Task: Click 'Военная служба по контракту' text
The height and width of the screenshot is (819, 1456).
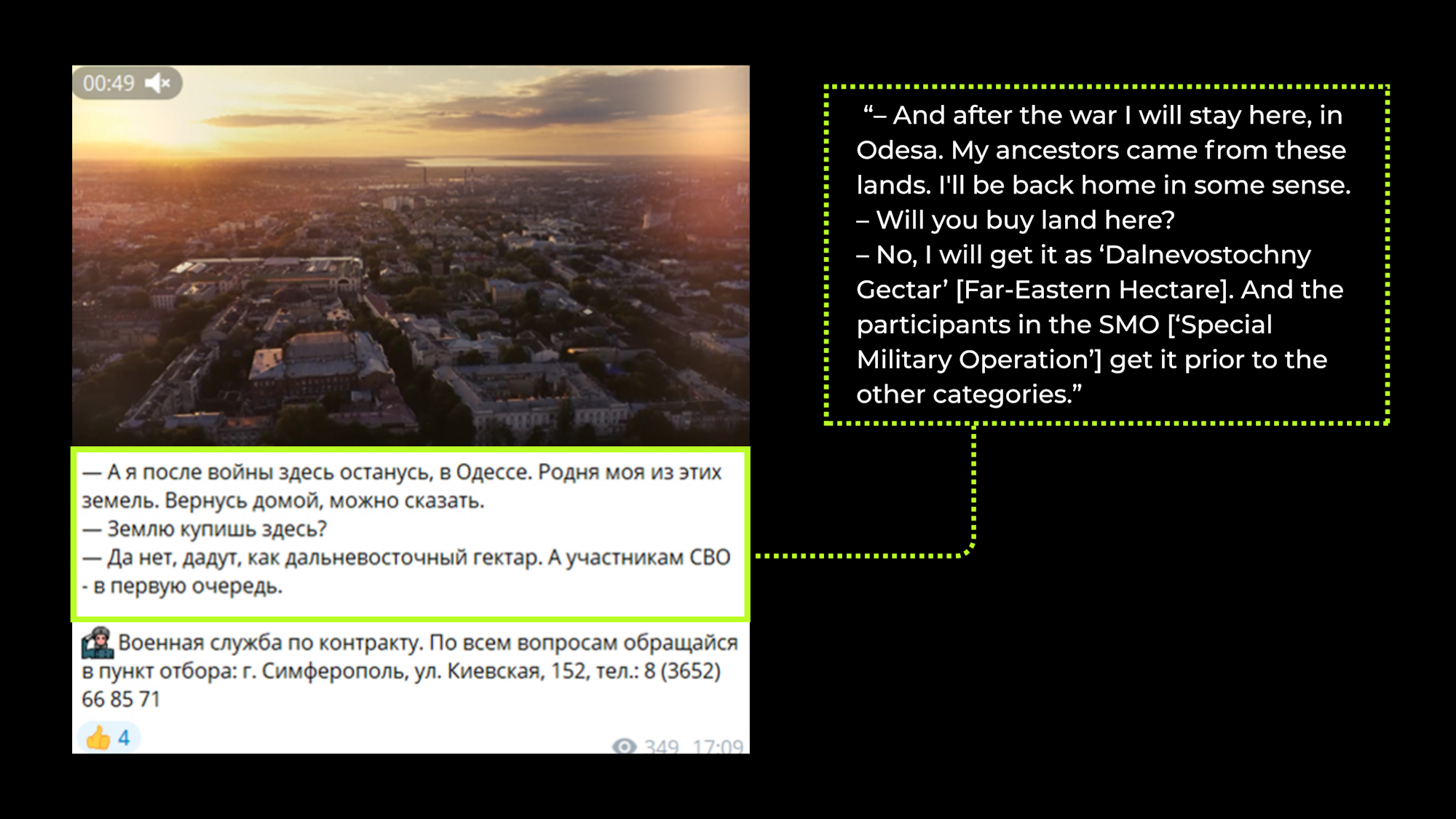Action: [269, 643]
